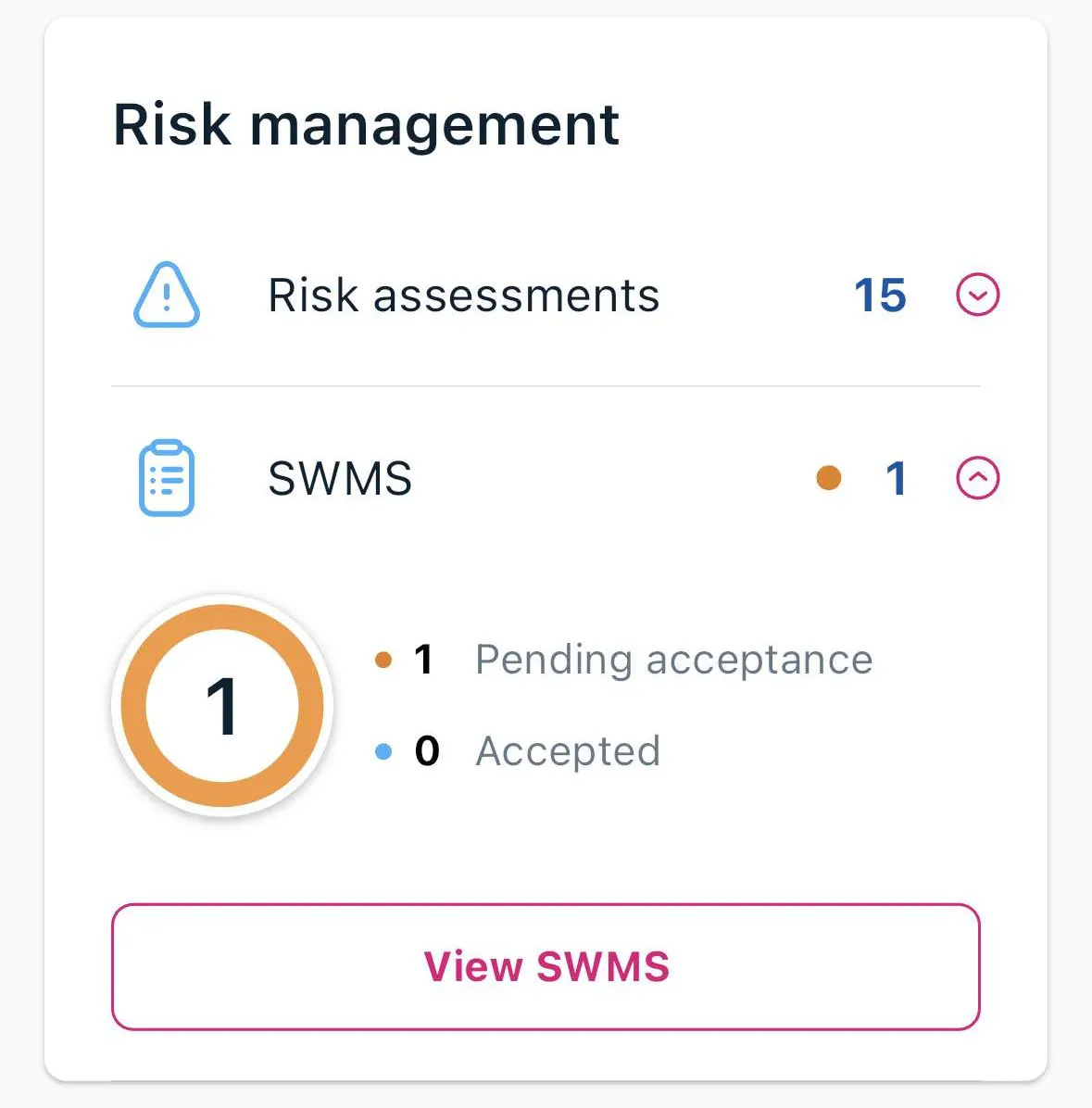Click the Risk management heading

[x=366, y=125]
